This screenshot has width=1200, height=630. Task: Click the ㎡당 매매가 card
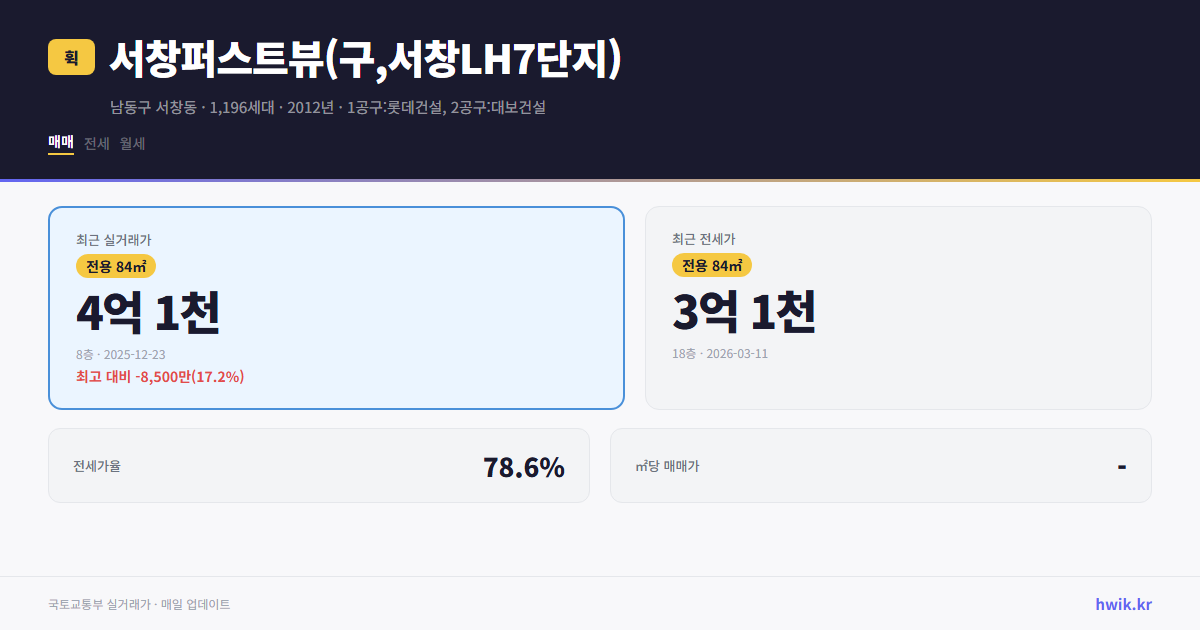(x=880, y=465)
